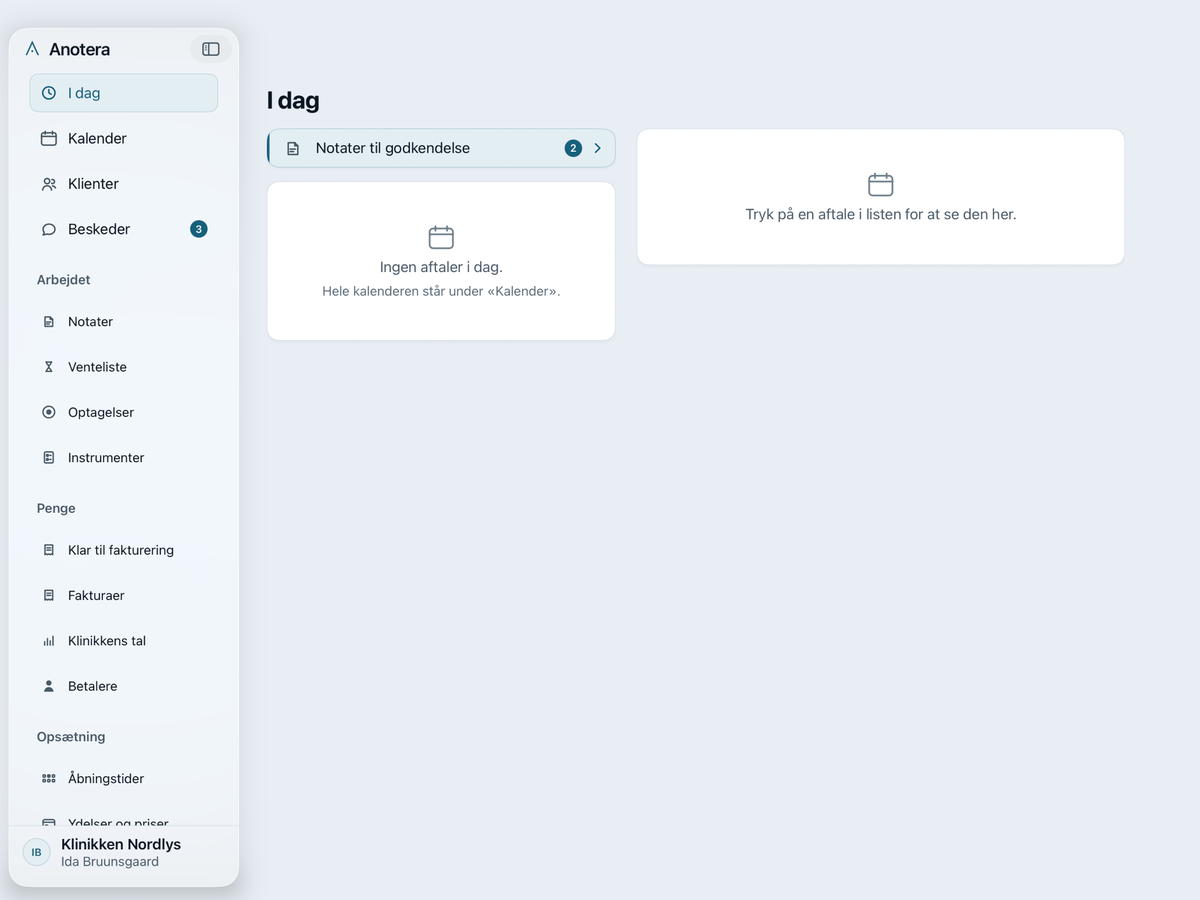Screen dimensions: 1200x900
Task: Open Fakturaer in the sidebar
Action: [x=124, y=595]
